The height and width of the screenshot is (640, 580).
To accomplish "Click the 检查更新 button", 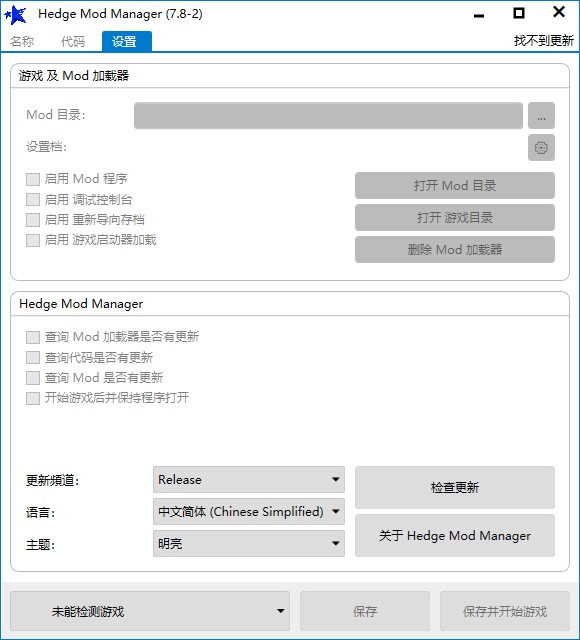I will tap(455, 487).
